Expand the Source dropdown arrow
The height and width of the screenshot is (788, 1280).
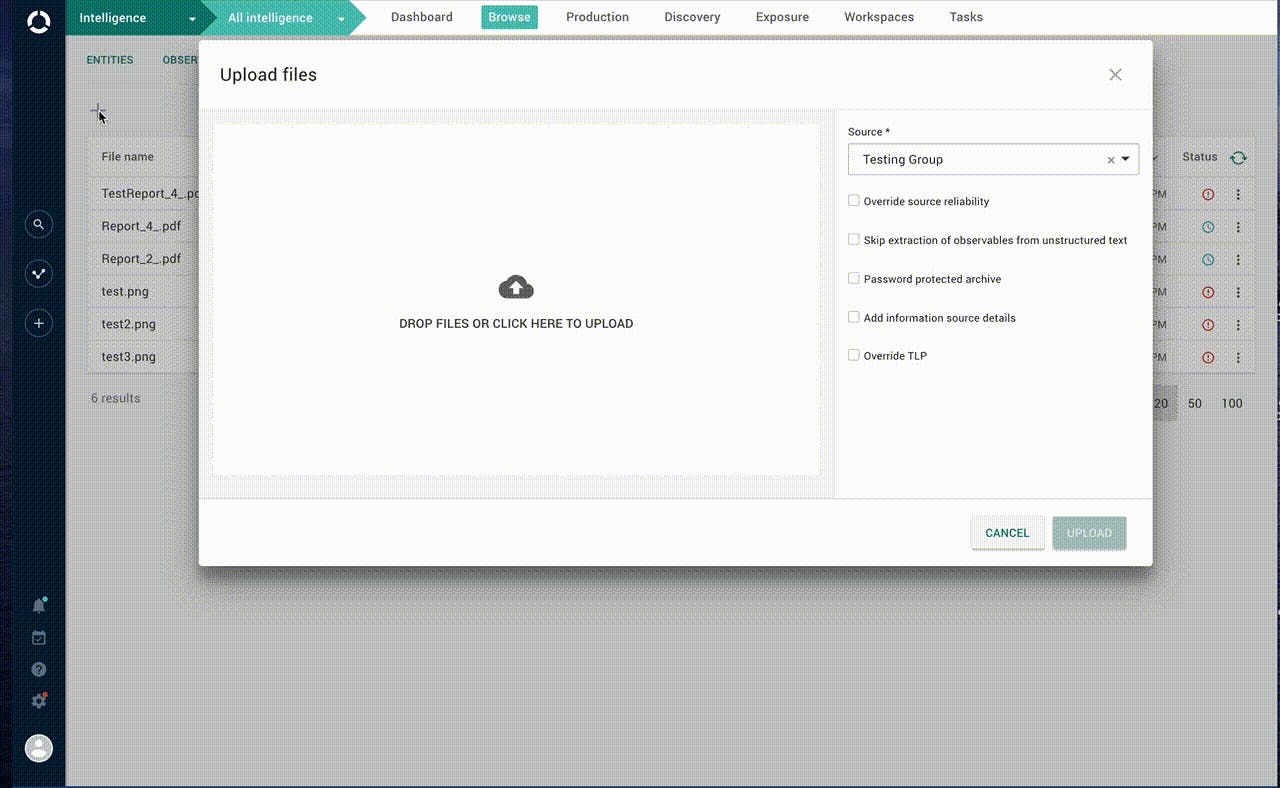coord(1126,159)
